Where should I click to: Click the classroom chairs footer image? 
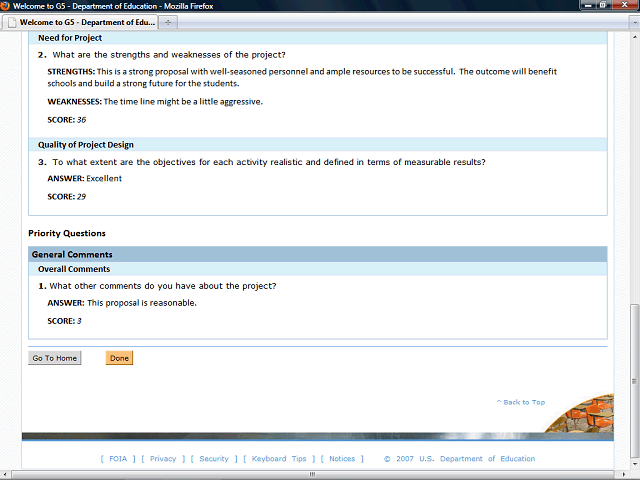[x=580, y=413]
